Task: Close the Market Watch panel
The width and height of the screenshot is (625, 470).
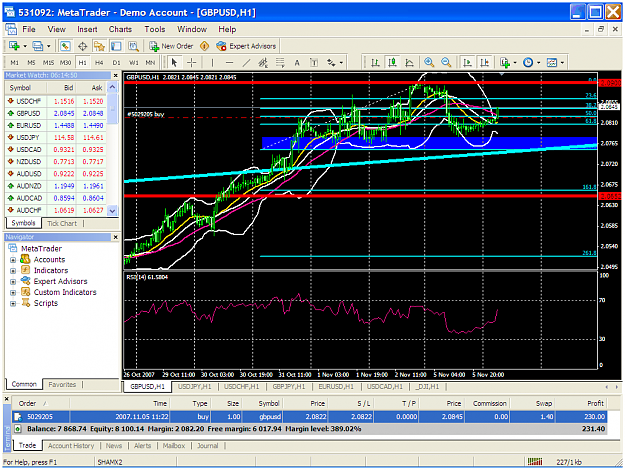Action: click(116, 75)
